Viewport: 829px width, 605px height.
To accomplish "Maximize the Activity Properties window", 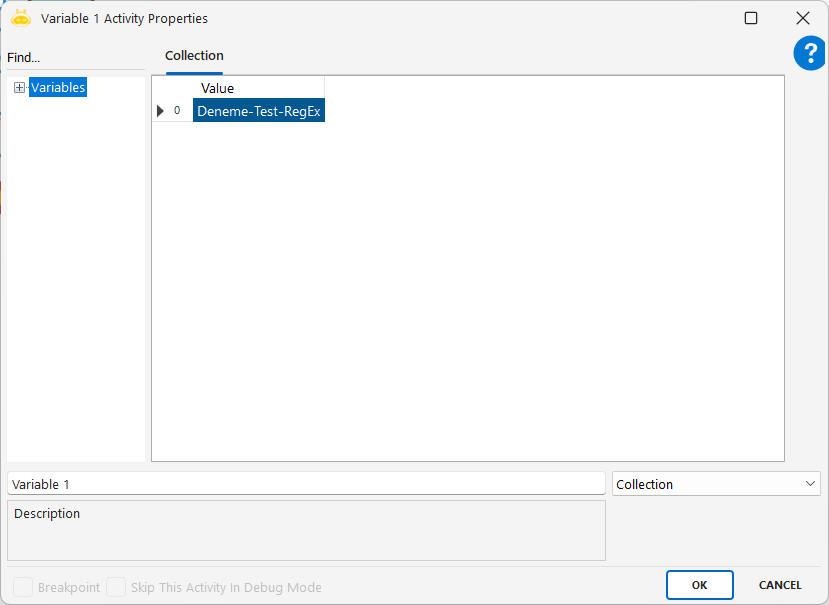I will (751, 18).
